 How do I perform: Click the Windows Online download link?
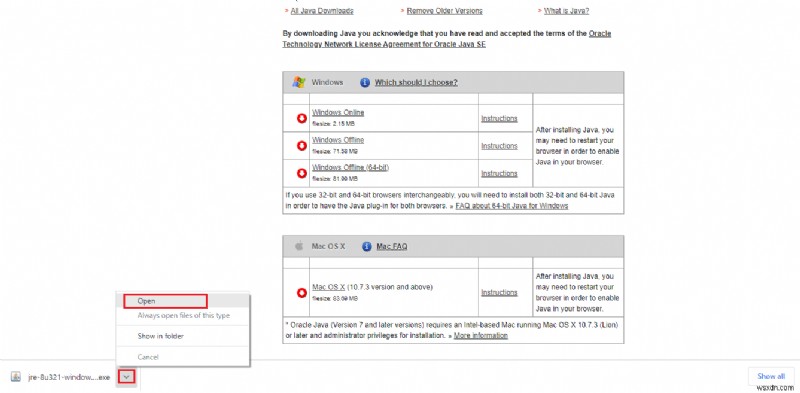(338, 112)
